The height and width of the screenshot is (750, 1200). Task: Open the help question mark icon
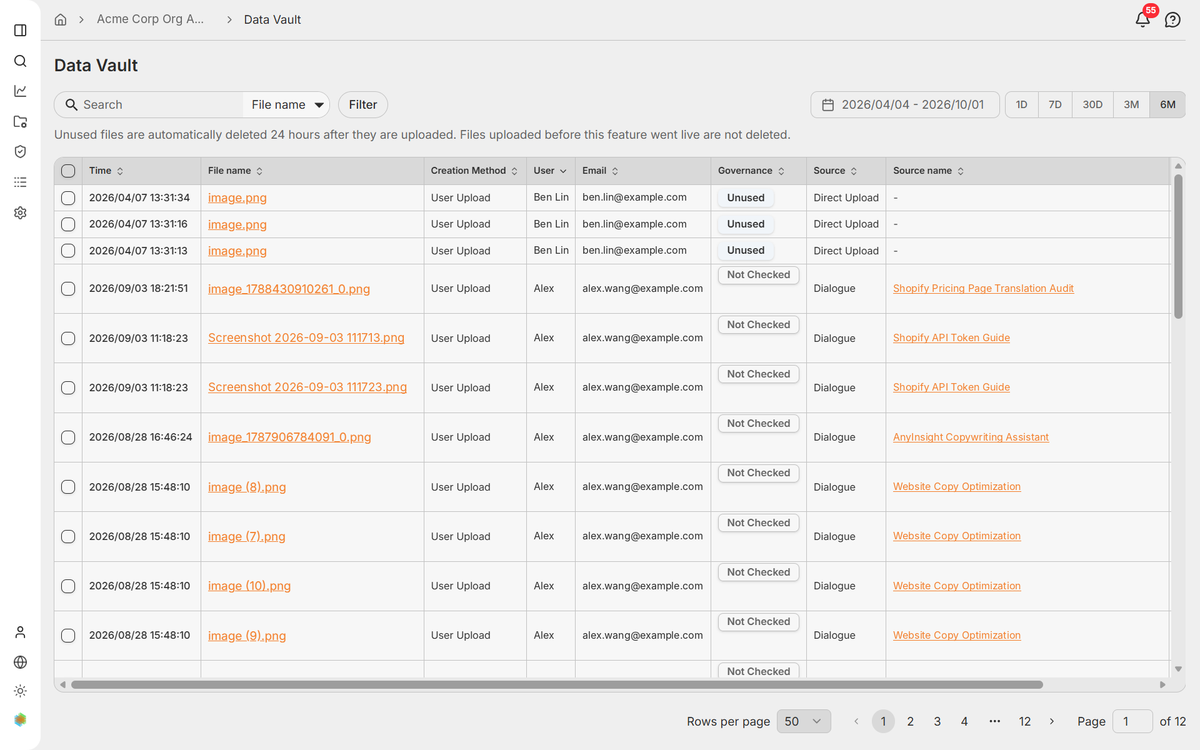click(1173, 20)
